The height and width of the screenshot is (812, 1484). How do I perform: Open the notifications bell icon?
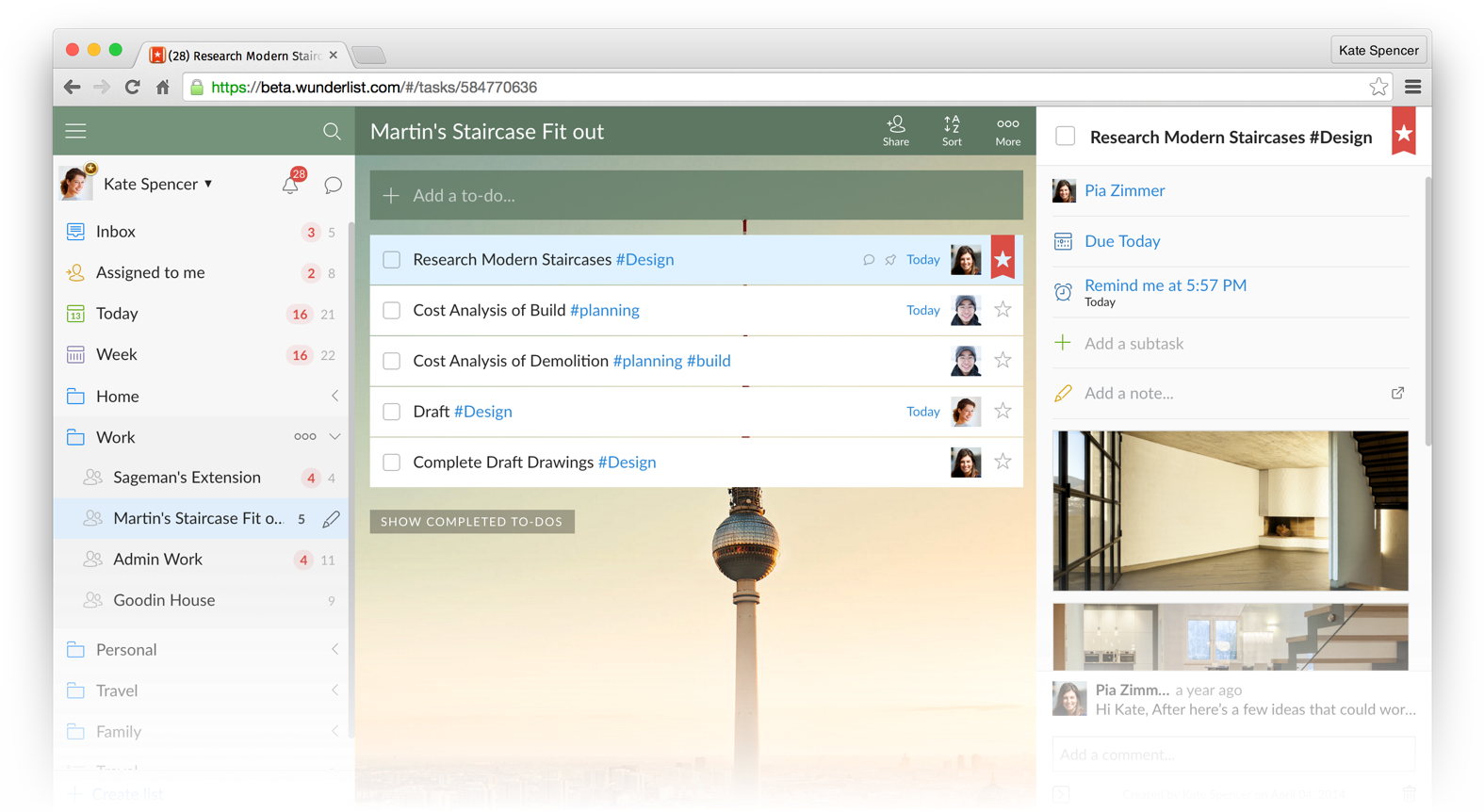[x=290, y=185]
